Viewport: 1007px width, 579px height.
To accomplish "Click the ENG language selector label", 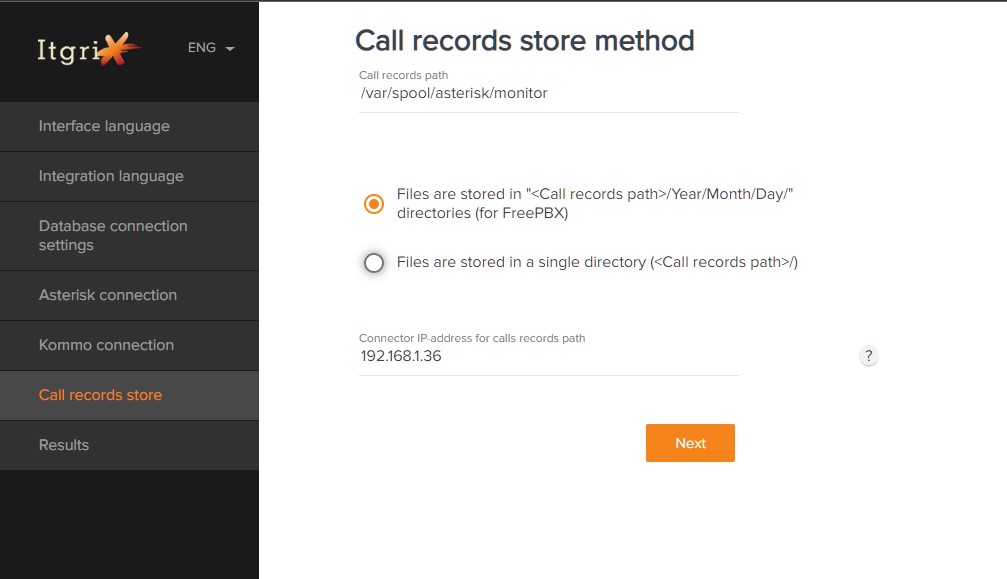I will point(202,48).
